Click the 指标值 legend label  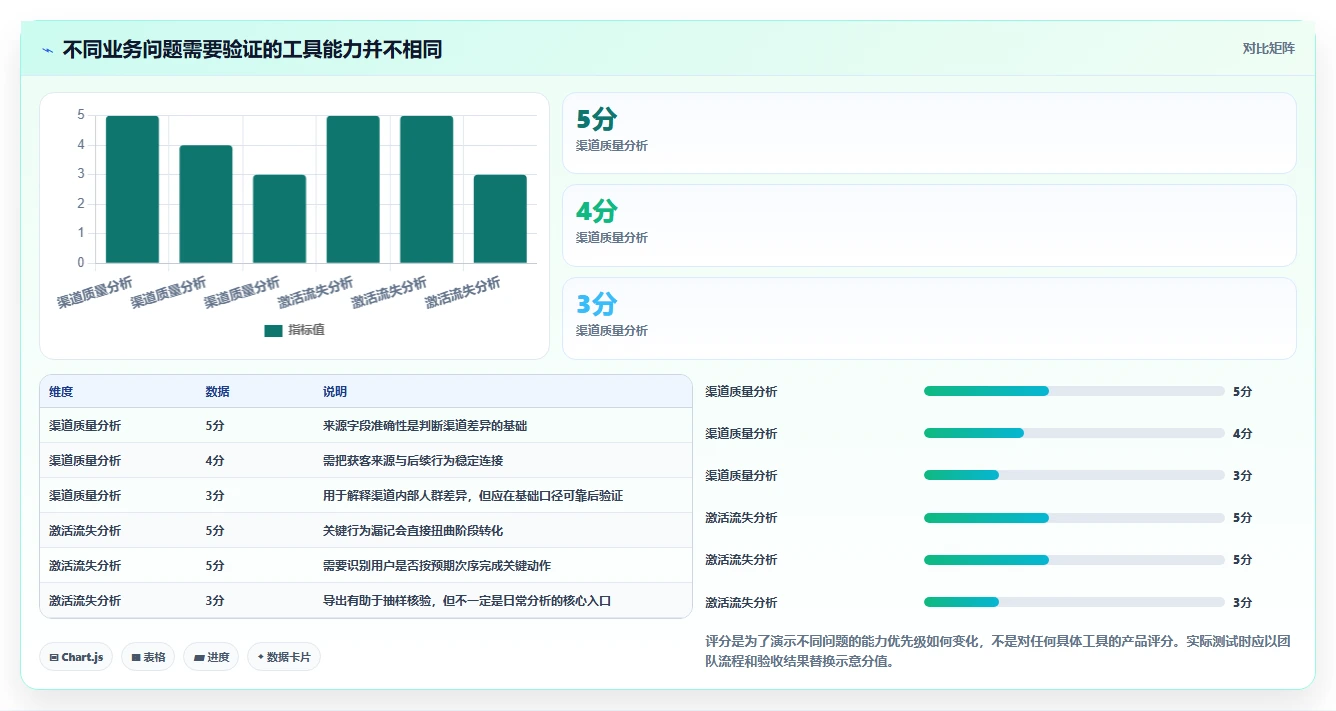(307, 330)
